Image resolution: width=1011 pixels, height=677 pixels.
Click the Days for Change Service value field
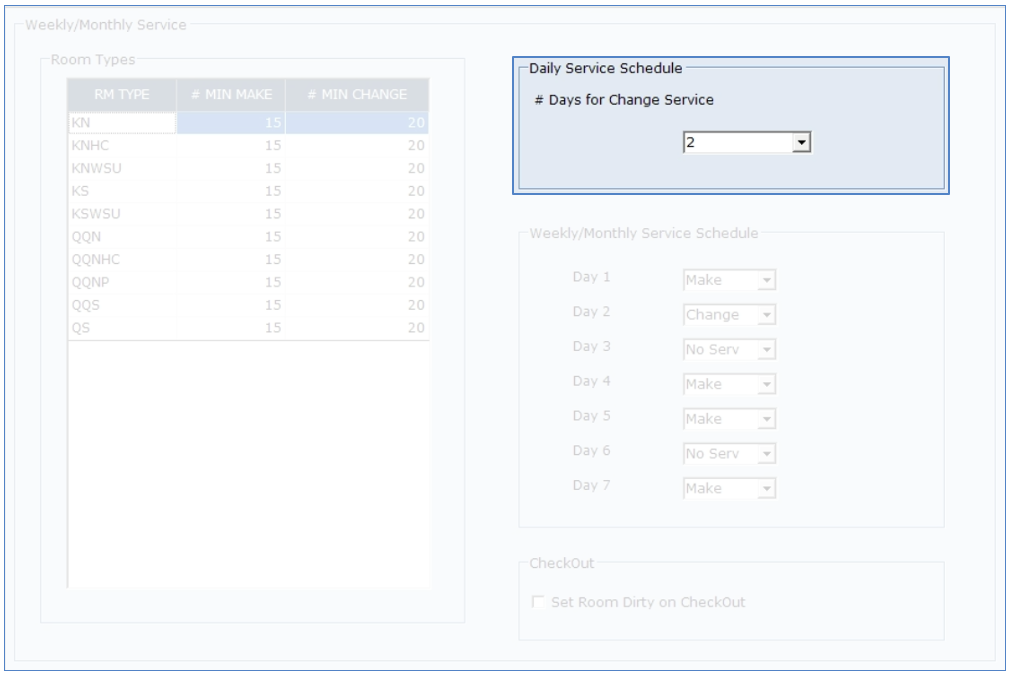coord(735,144)
